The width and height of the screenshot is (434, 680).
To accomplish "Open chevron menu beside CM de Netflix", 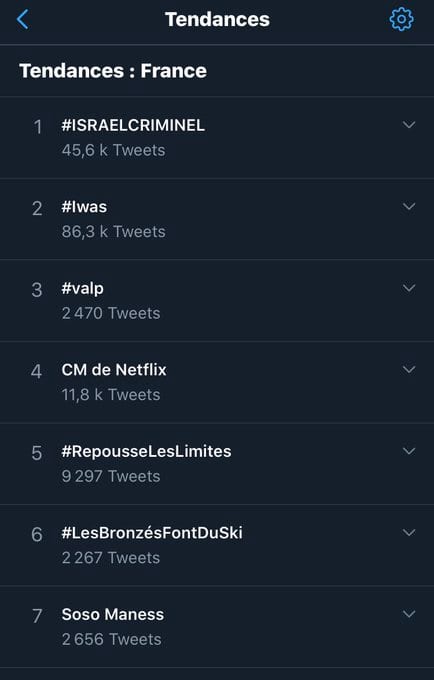I will pyautogui.click(x=409, y=369).
